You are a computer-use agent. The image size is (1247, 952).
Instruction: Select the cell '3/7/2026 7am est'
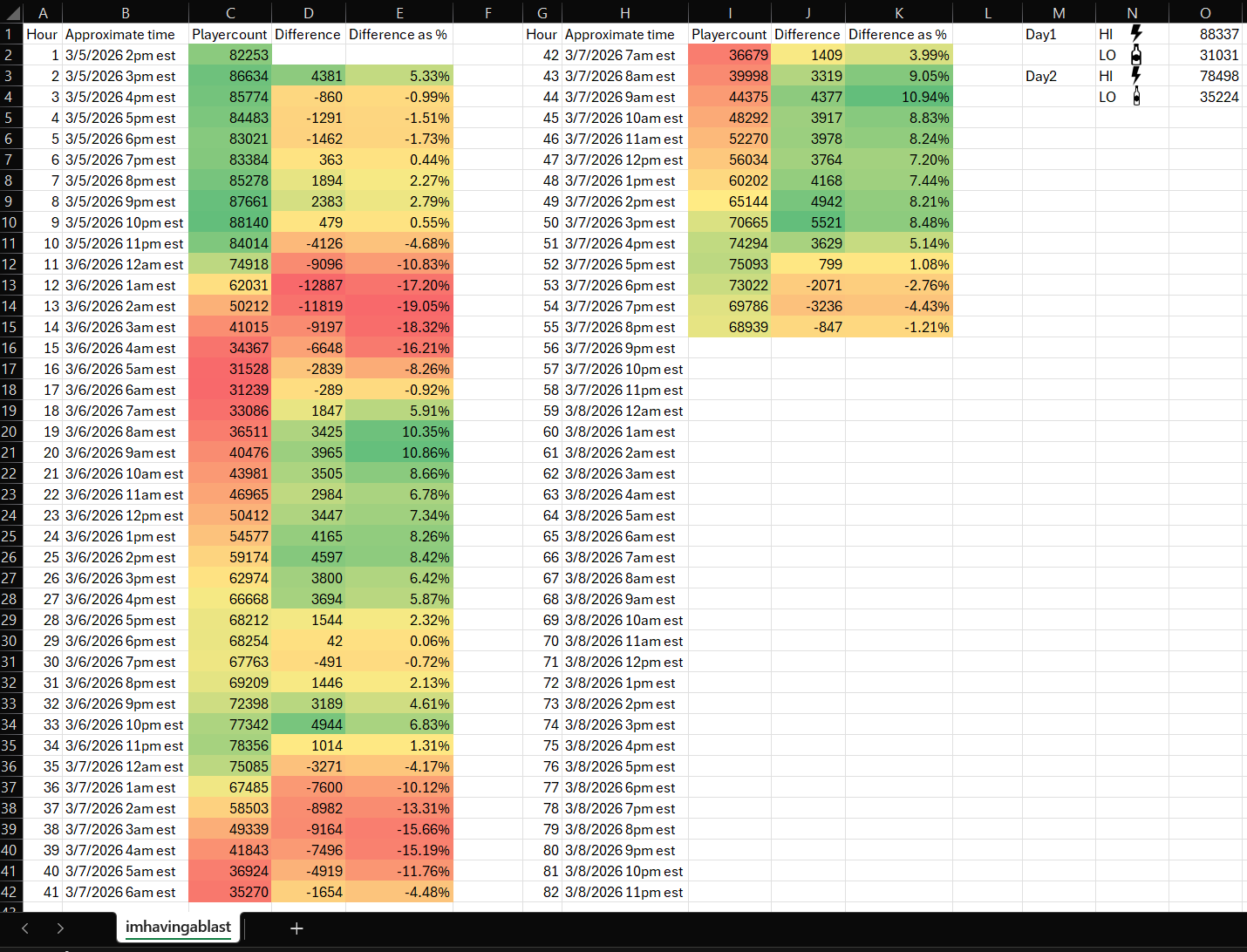pos(625,55)
